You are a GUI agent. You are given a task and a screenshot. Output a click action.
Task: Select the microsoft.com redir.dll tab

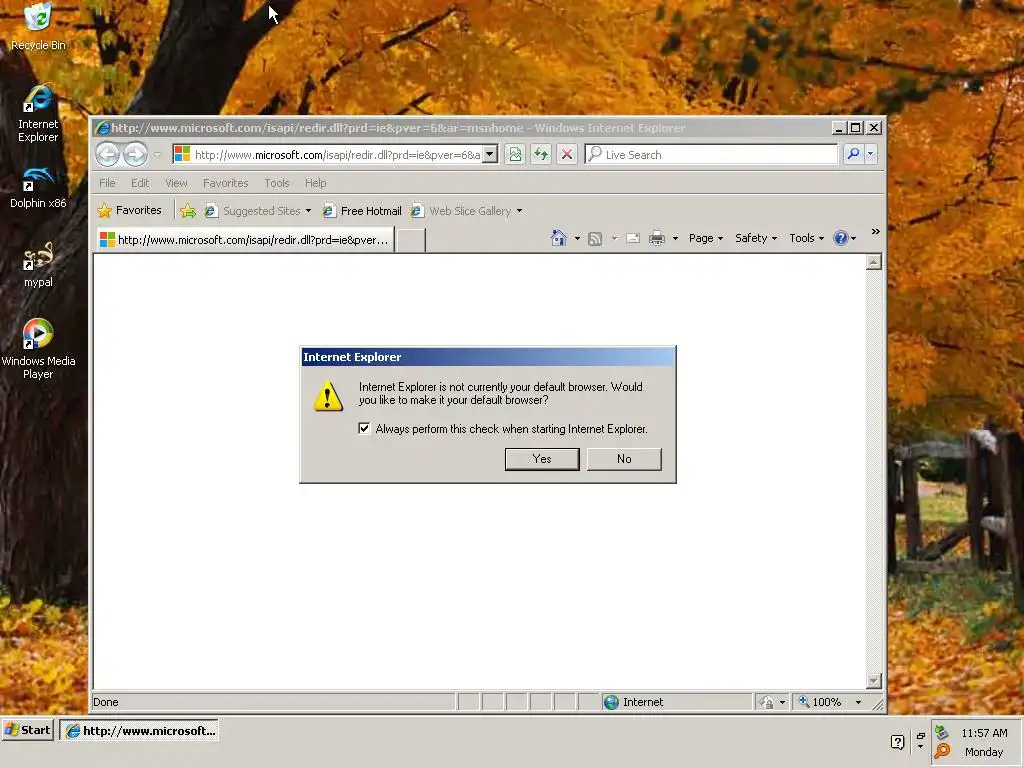coord(245,240)
